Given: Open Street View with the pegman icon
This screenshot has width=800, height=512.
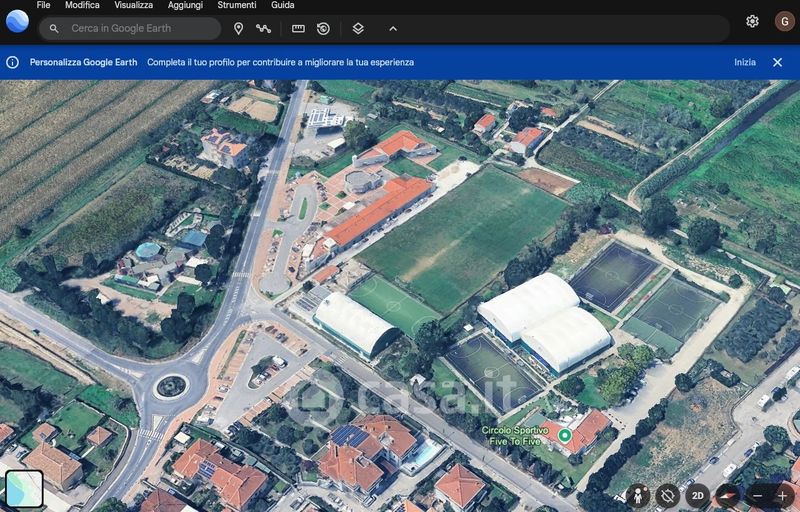Looking at the screenshot, I should (x=639, y=495).
